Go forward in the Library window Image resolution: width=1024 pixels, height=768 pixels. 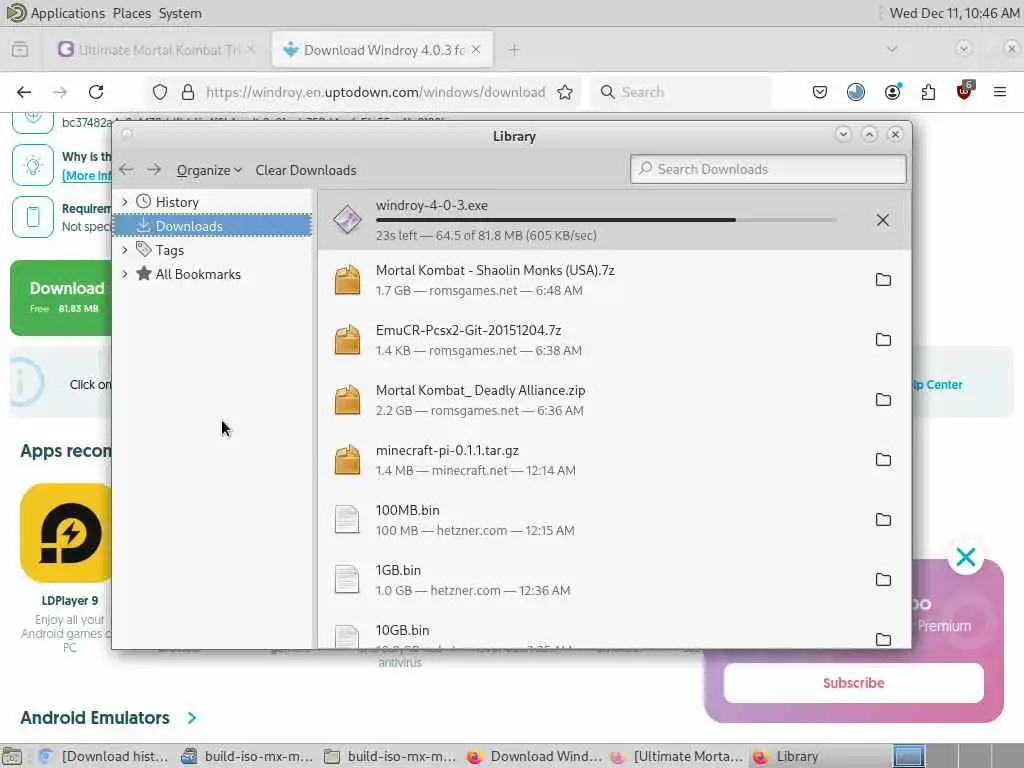154,170
